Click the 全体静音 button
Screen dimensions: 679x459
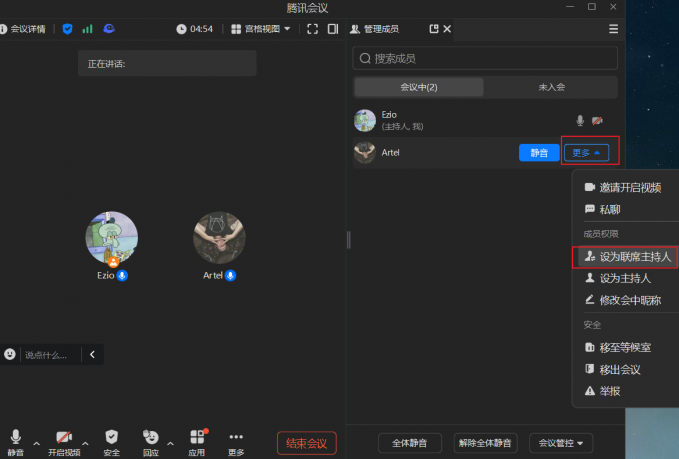410,443
